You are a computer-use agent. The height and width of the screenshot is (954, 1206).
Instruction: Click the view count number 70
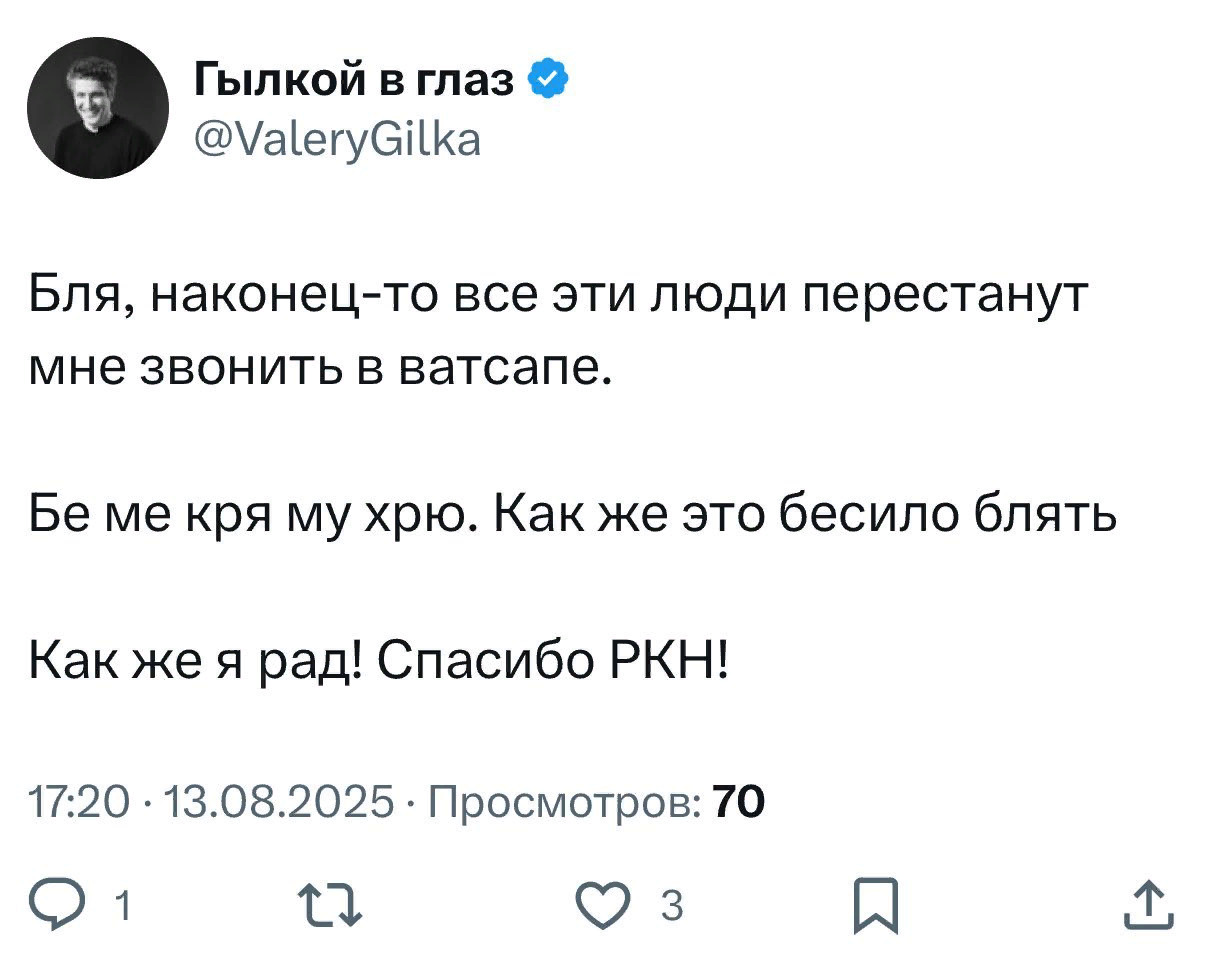pos(737,800)
